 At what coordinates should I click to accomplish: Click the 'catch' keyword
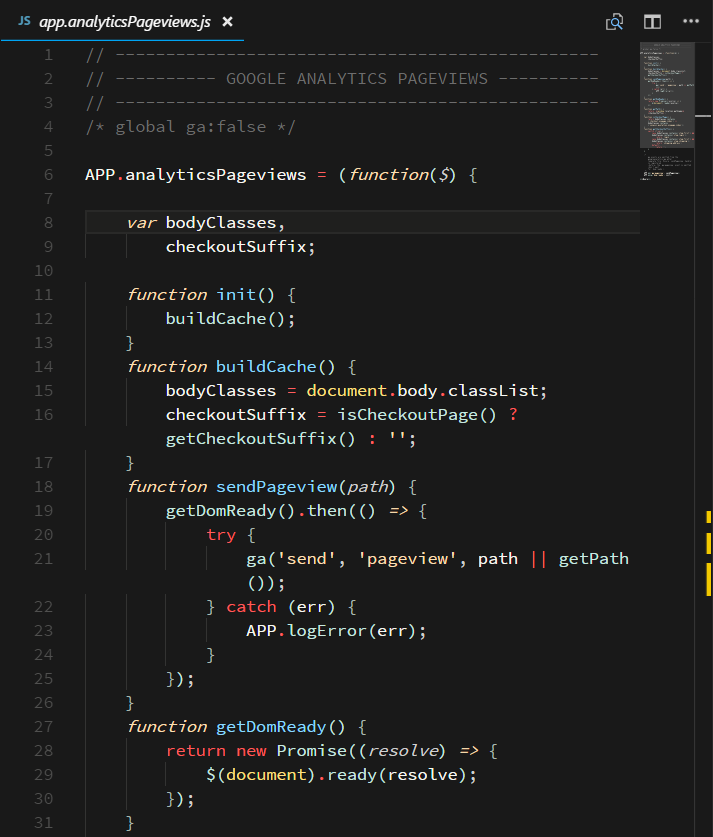tap(251, 607)
